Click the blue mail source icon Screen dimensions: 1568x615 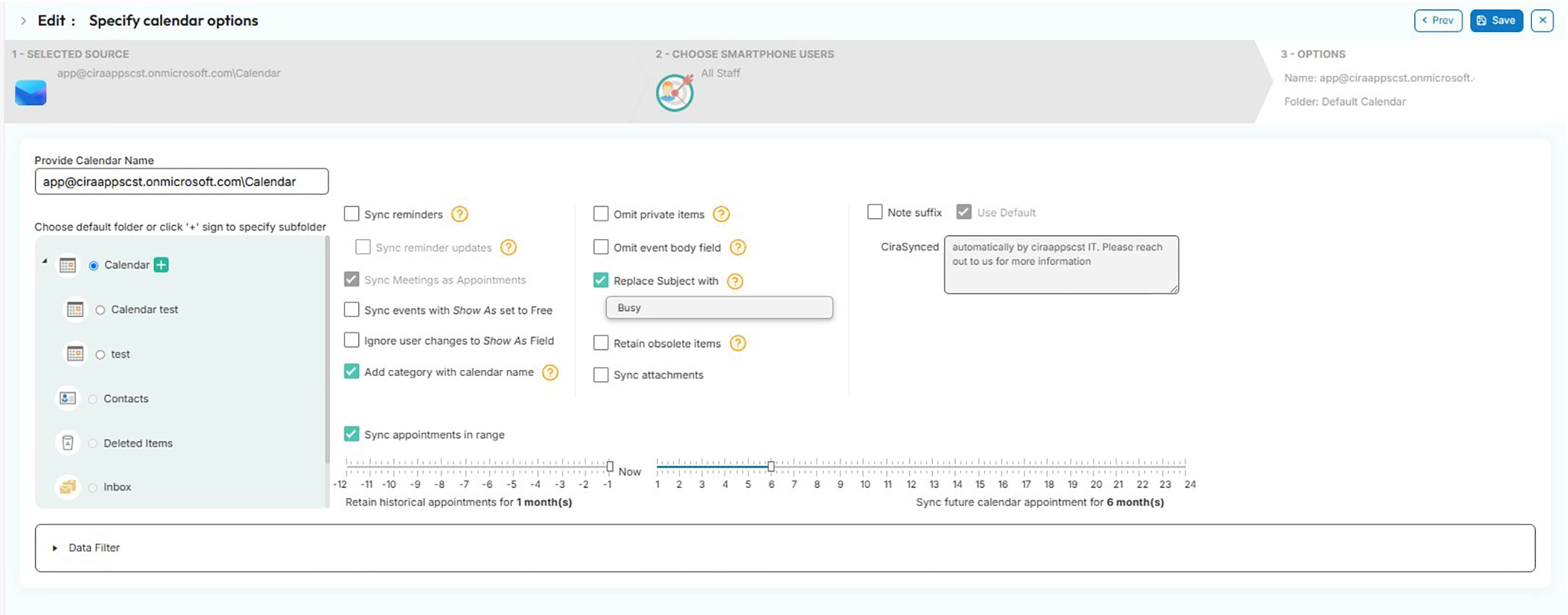31,93
